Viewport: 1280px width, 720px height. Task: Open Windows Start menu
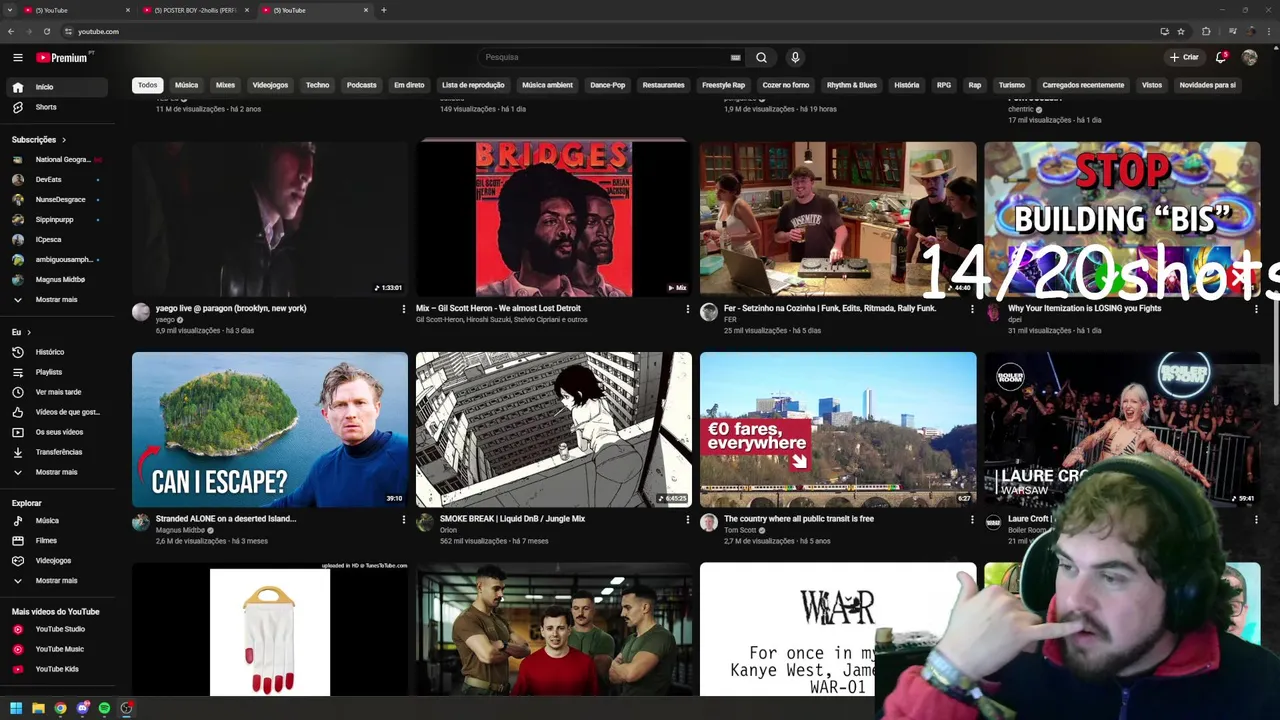coord(16,708)
